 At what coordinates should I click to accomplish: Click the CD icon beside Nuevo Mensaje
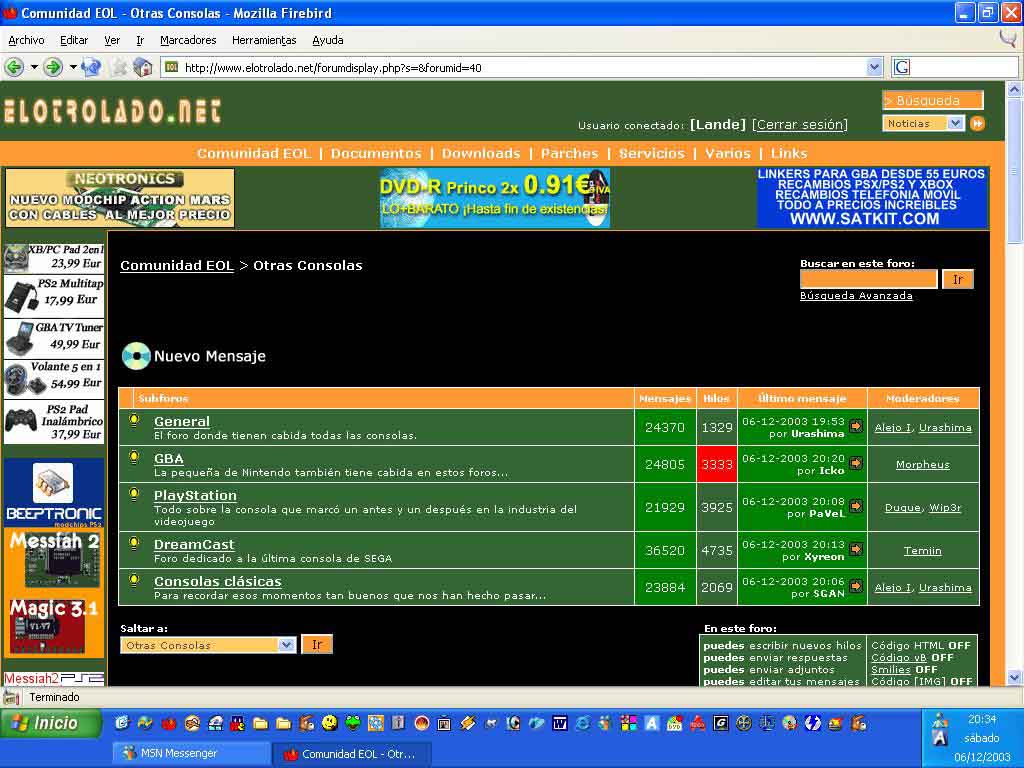pos(136,356)
